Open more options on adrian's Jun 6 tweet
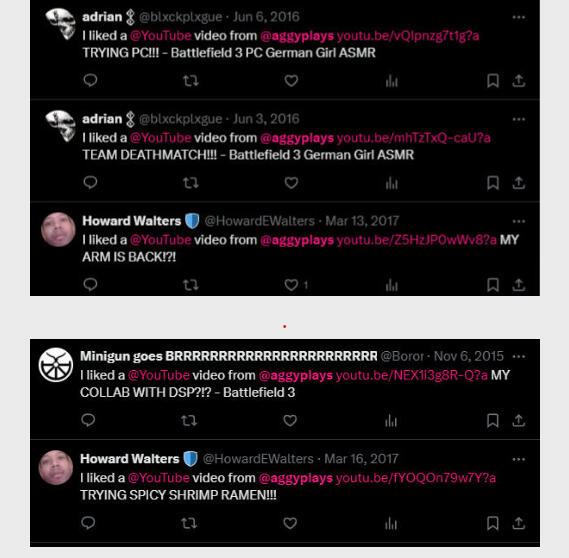The height and width of the screenshot is (558, 569). [519, 17]
